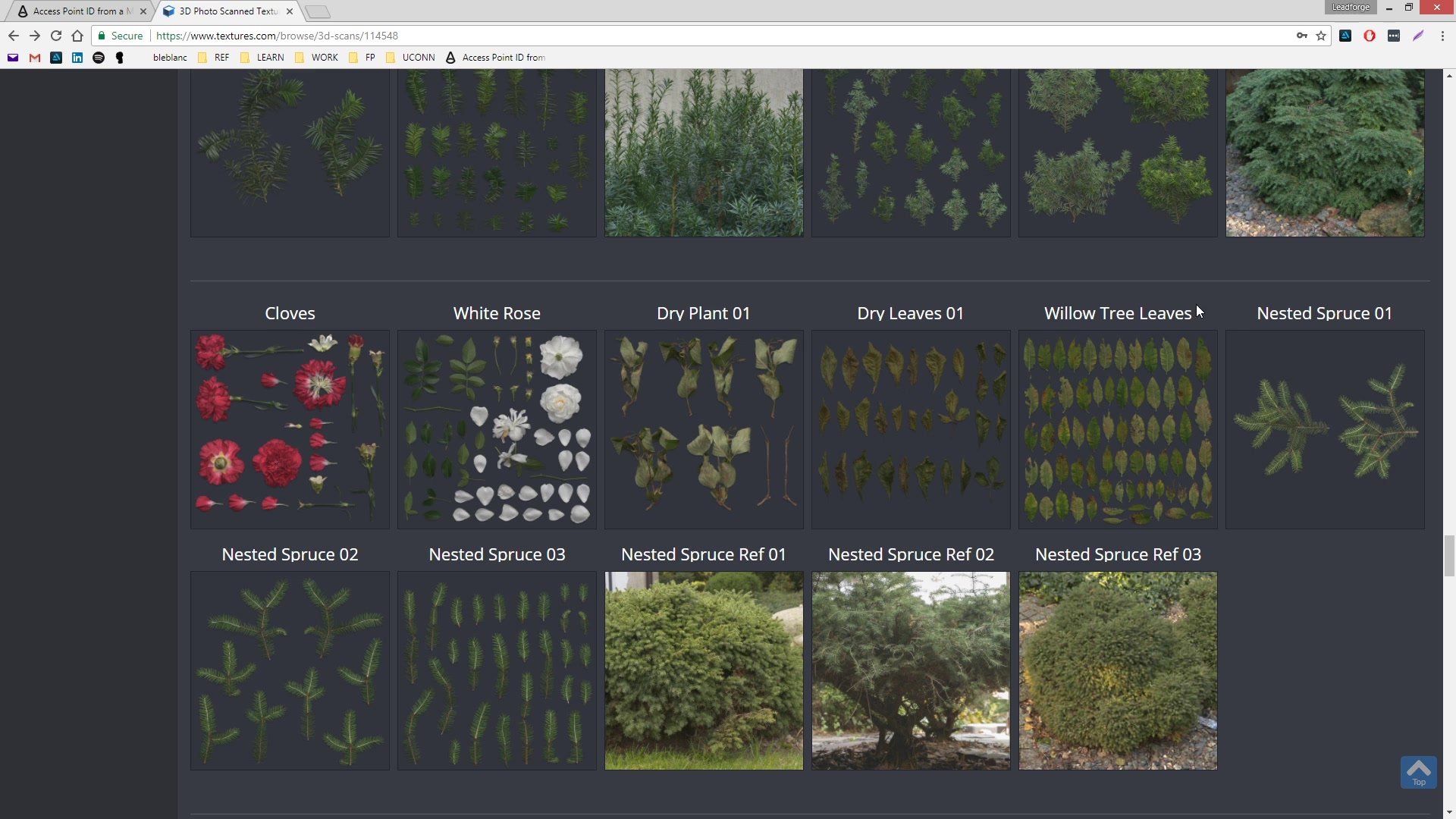Open the Spotify bookmark icon

pyautogui.click(x=99, y=58)
